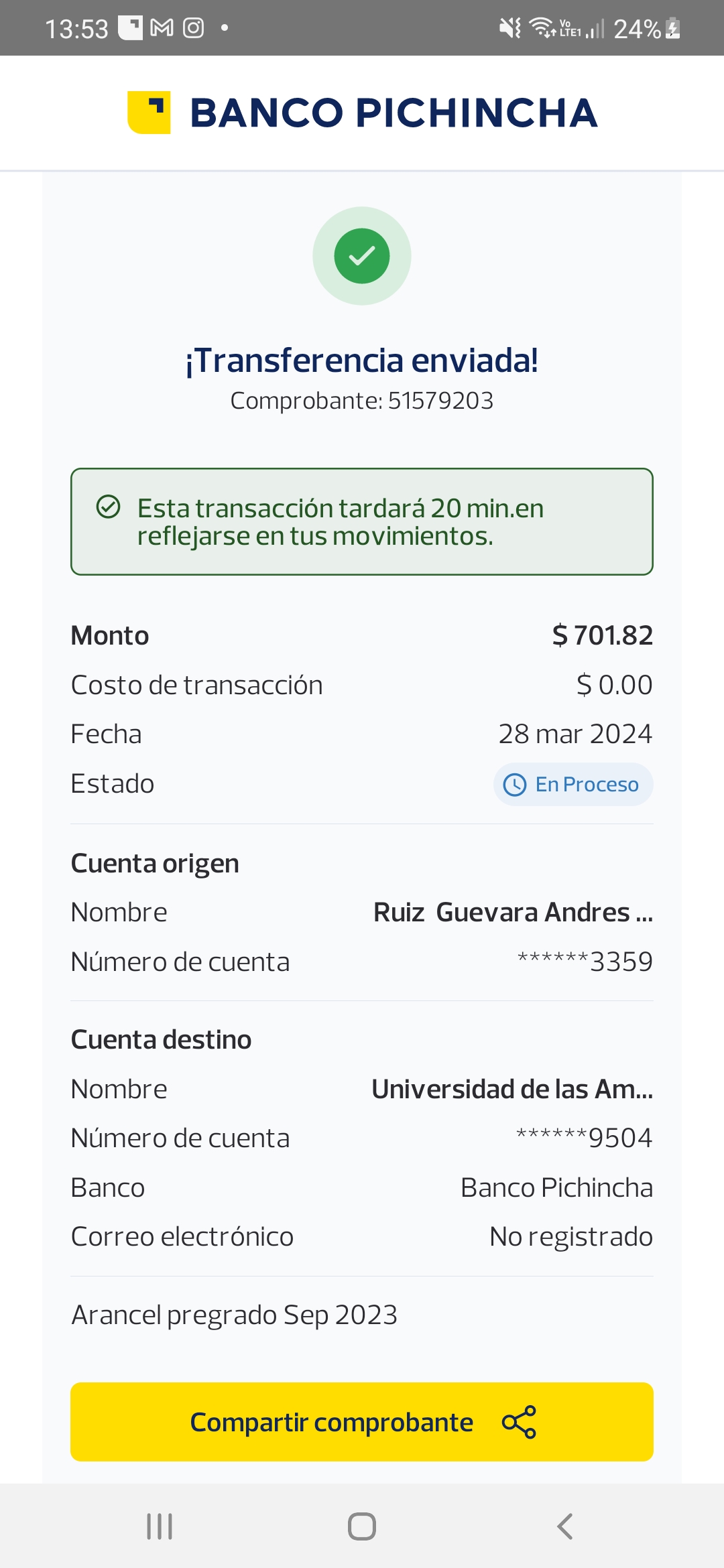Tap the Arancel pregrado Sep 2023 description
The height and width of the screenshot is (1568, 724).
235,1315
